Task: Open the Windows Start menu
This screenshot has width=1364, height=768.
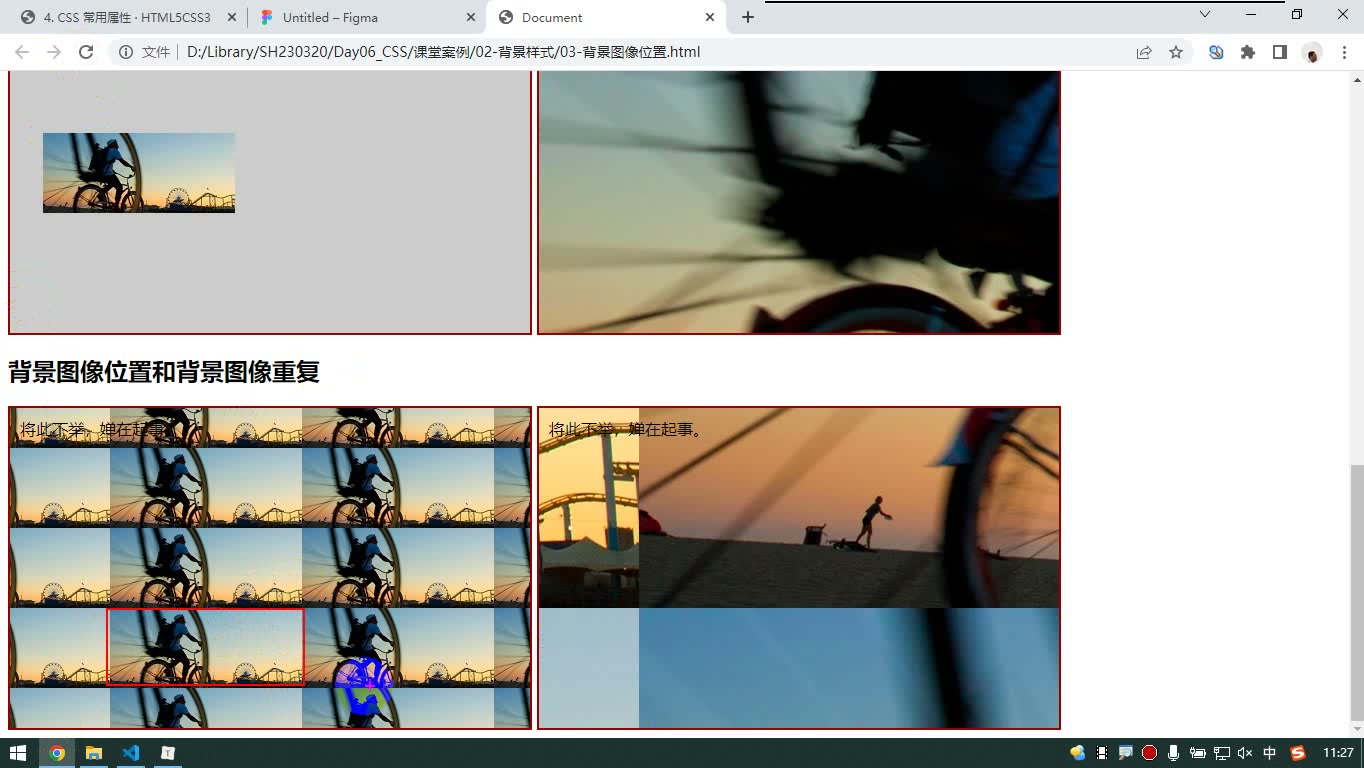Action: pos(17,753)
